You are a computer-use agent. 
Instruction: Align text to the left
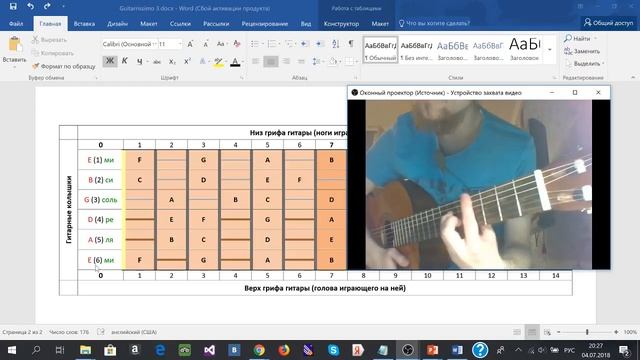(256, 62)
